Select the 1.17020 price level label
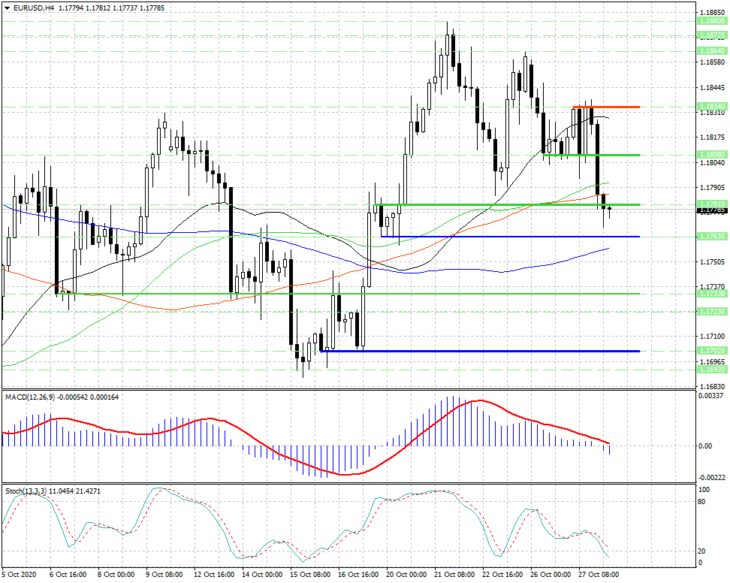The width and height of the screenshot is (730, 583). 713,351
